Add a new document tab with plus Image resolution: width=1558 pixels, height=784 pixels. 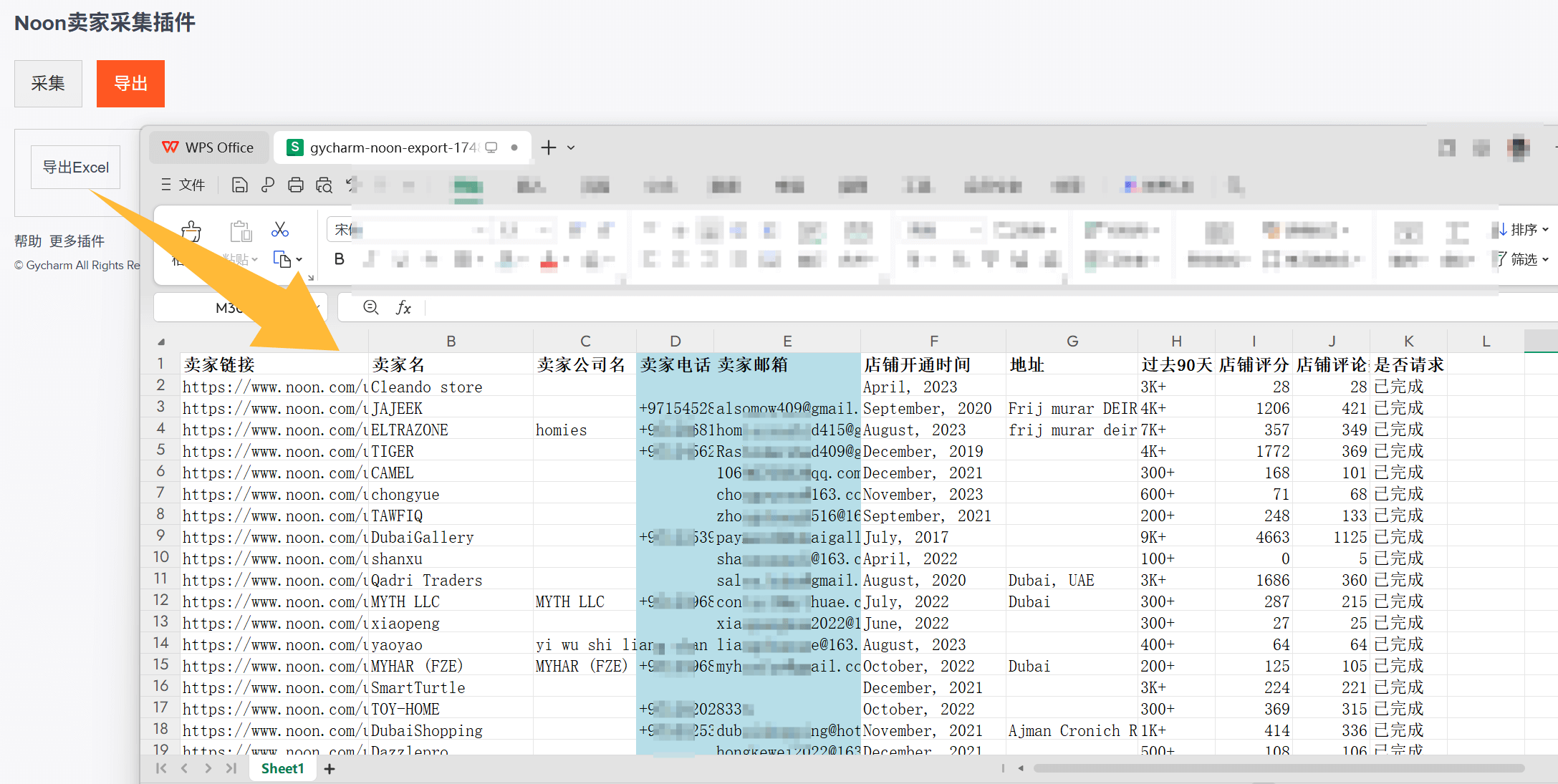[x=549, y=147]
